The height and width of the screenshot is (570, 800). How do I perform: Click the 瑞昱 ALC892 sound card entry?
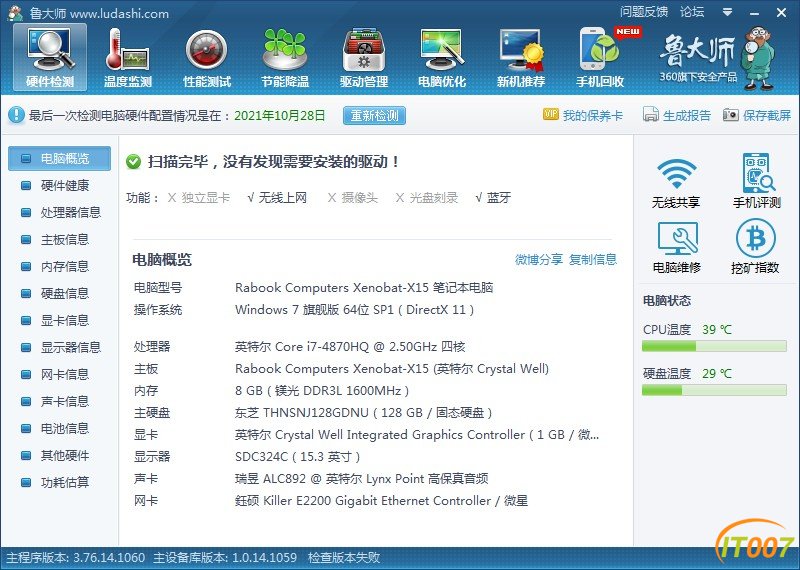(x=362, y=479)
